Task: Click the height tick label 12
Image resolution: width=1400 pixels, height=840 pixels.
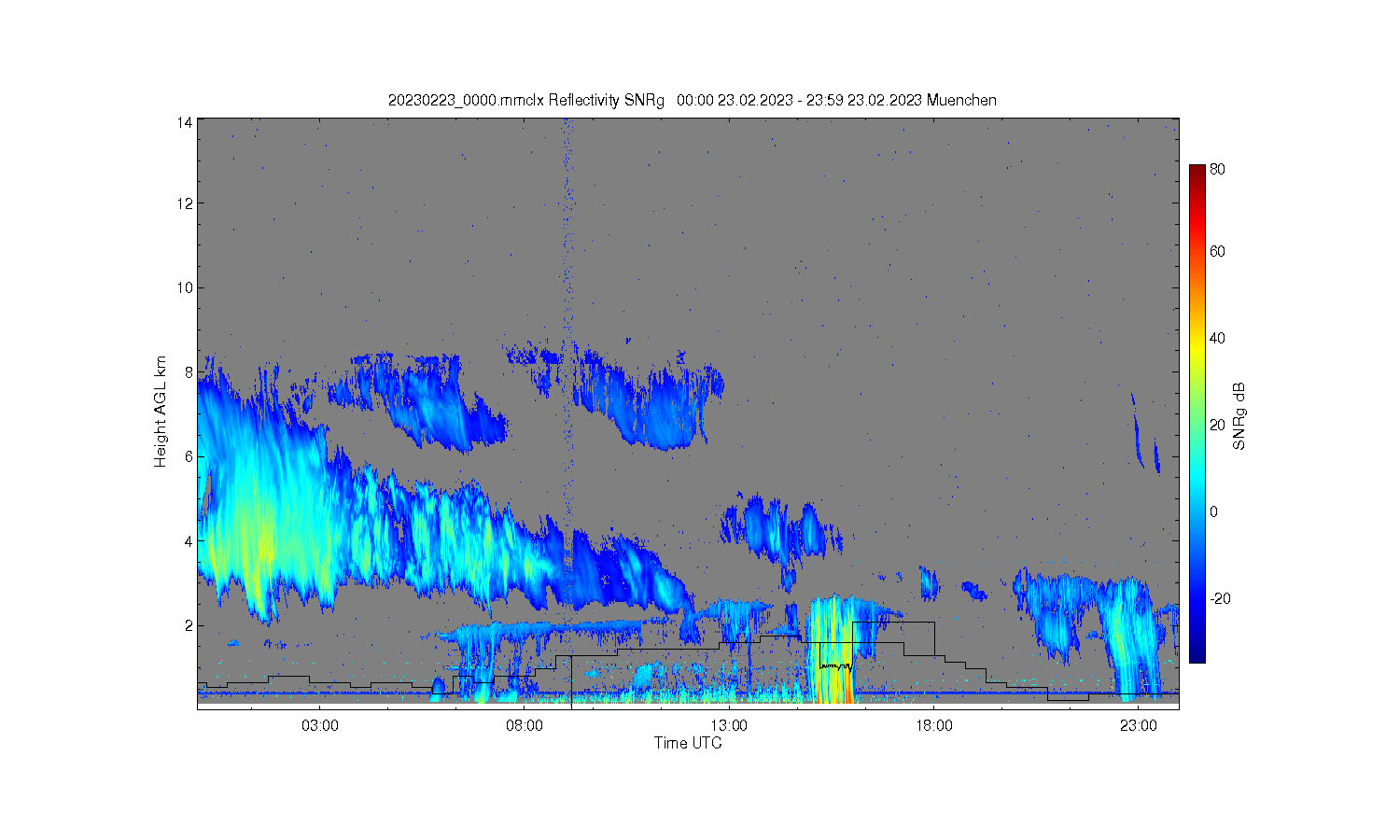Action: (x=186, y=203)
